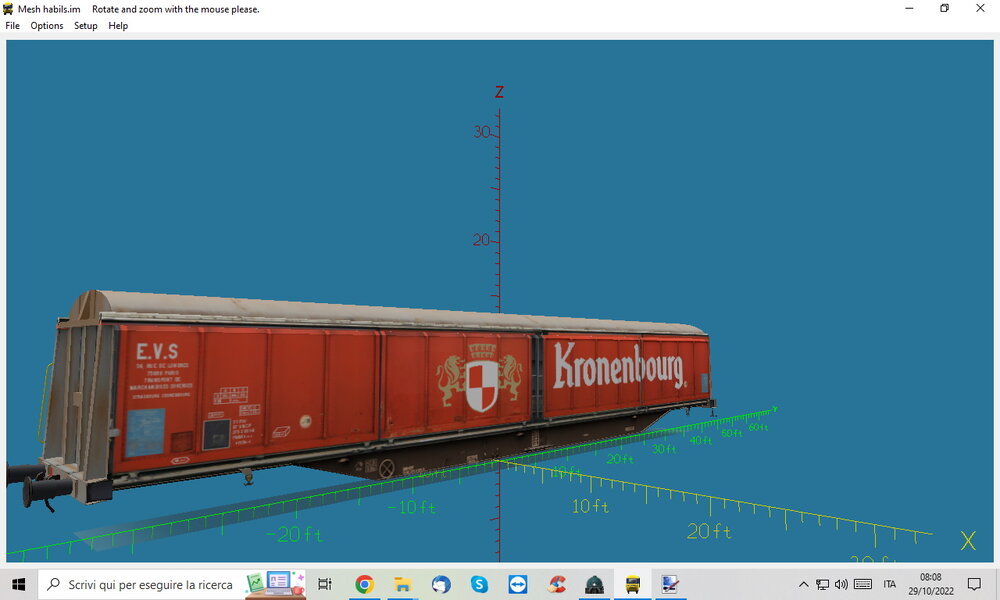Viewport: 1000px width, 600px height.
Task: Click the Mesh habils.im title bar app icon
Action: click(x=8, y=9)
